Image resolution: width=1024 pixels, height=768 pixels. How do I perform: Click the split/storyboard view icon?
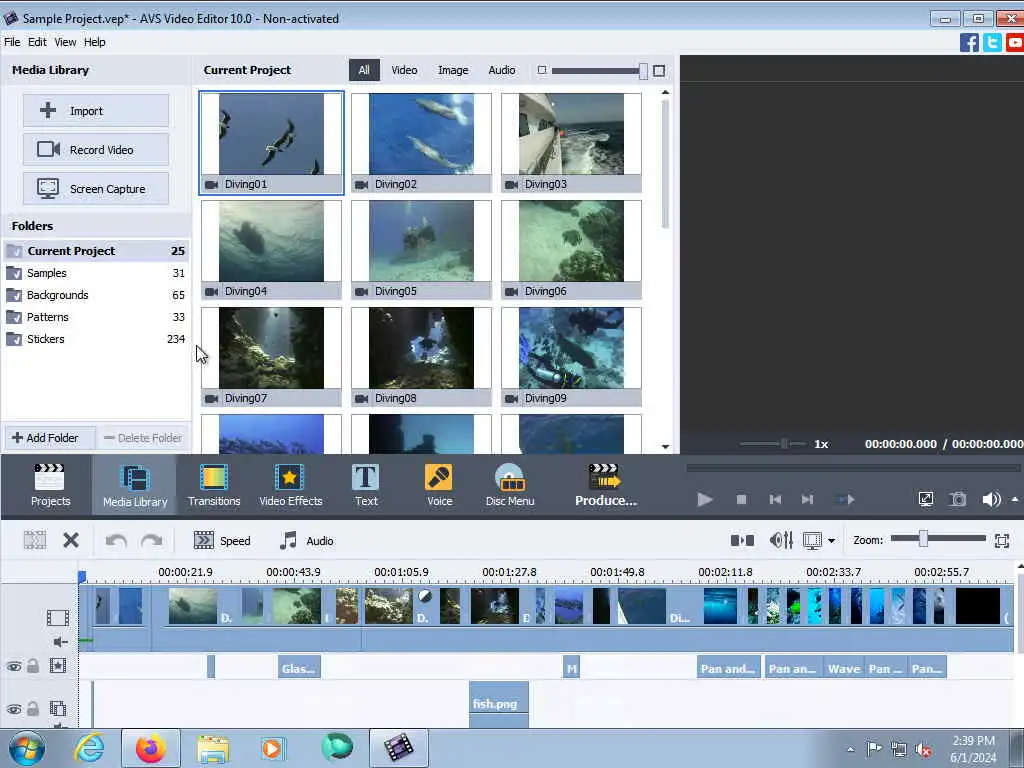742,540
